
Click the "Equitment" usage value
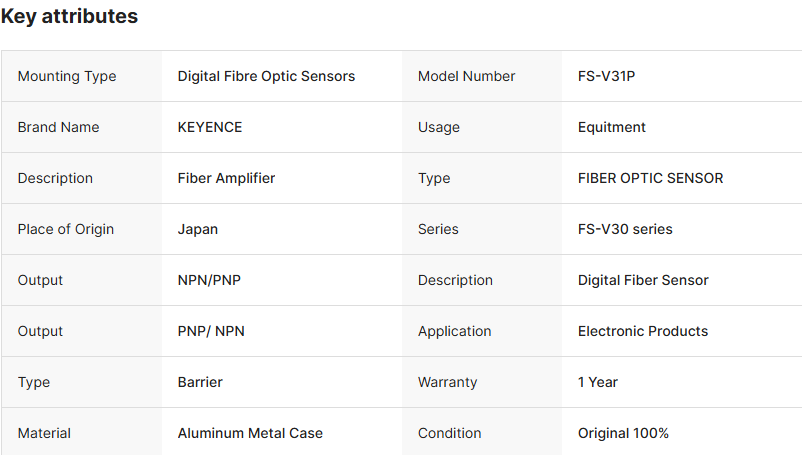click(x=612, y=127)
